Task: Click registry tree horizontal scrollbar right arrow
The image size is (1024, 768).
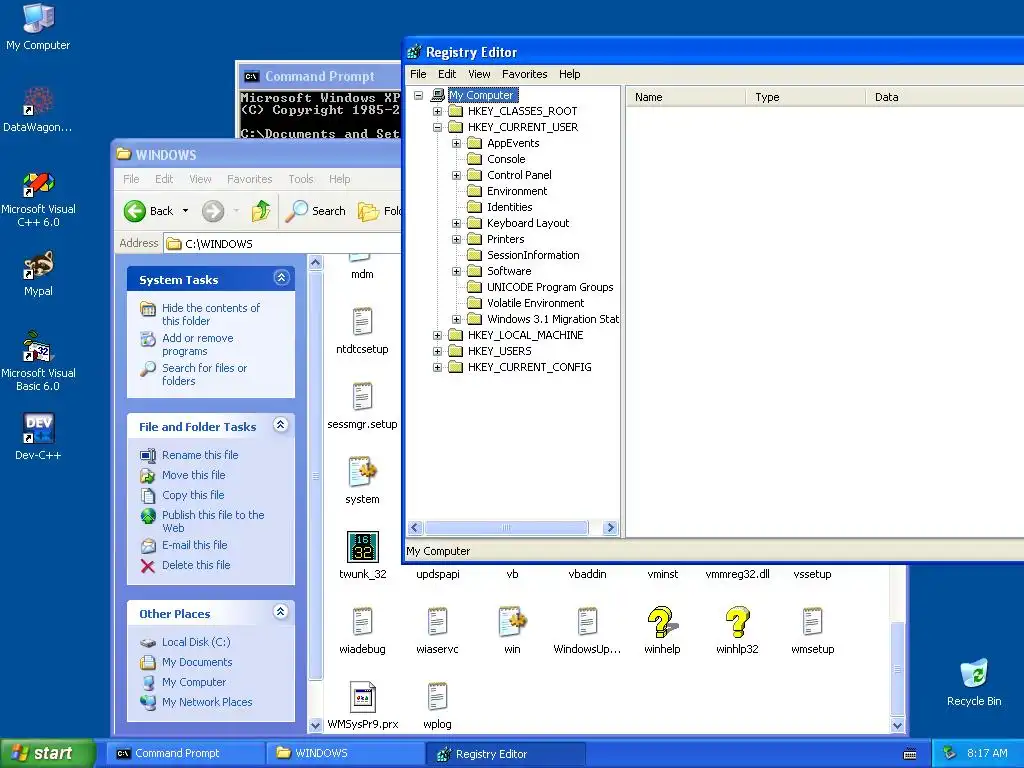Action: tap(611, 528)
